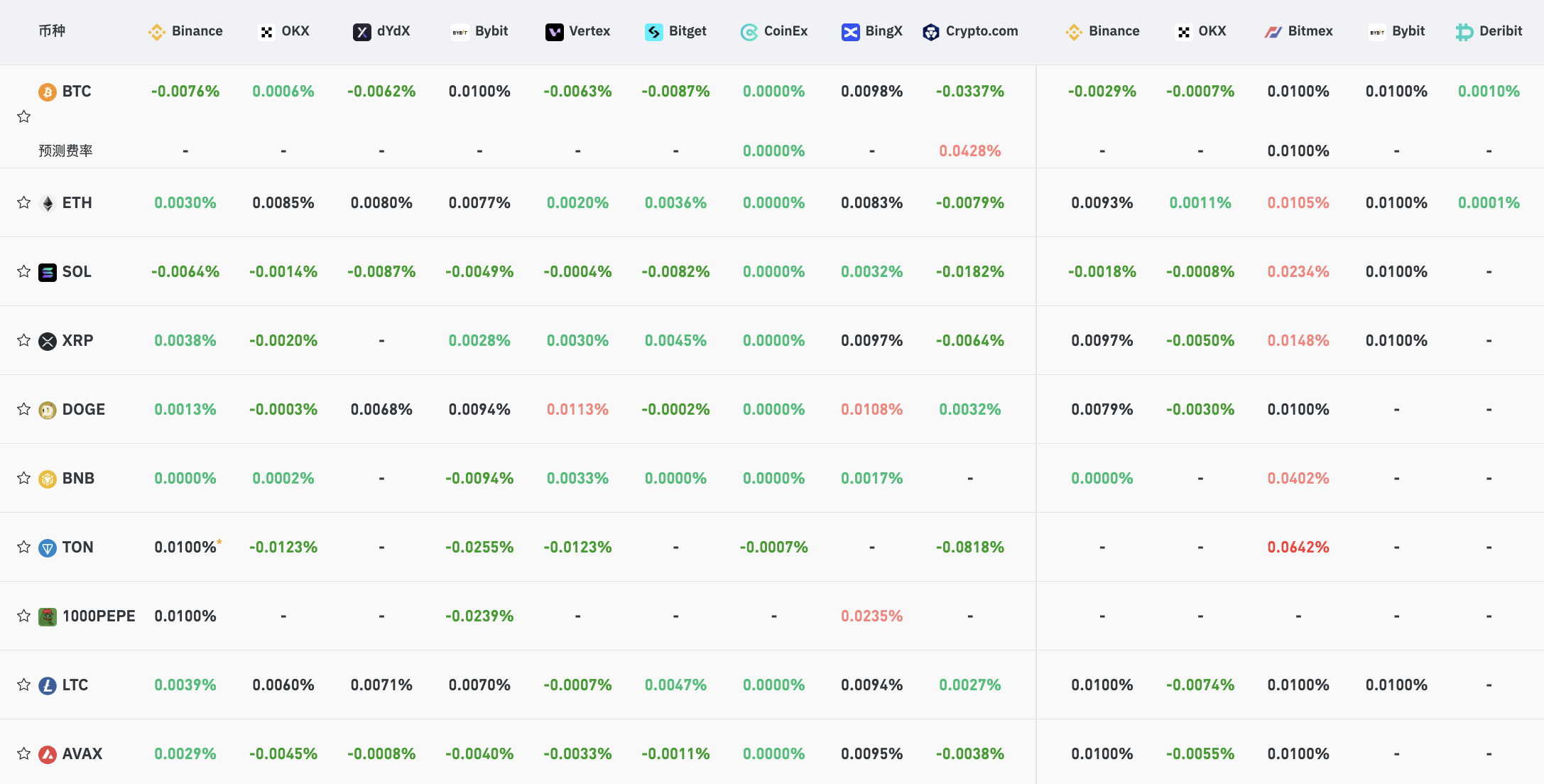
Task: Click the Deribit exchange logo
Action: coord(1464,32)
